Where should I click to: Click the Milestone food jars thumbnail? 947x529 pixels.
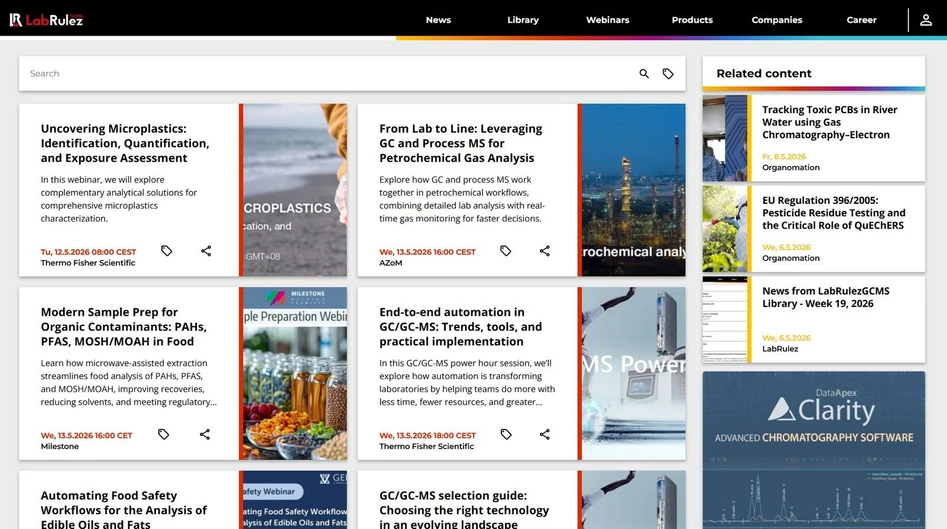coord(295,373)
